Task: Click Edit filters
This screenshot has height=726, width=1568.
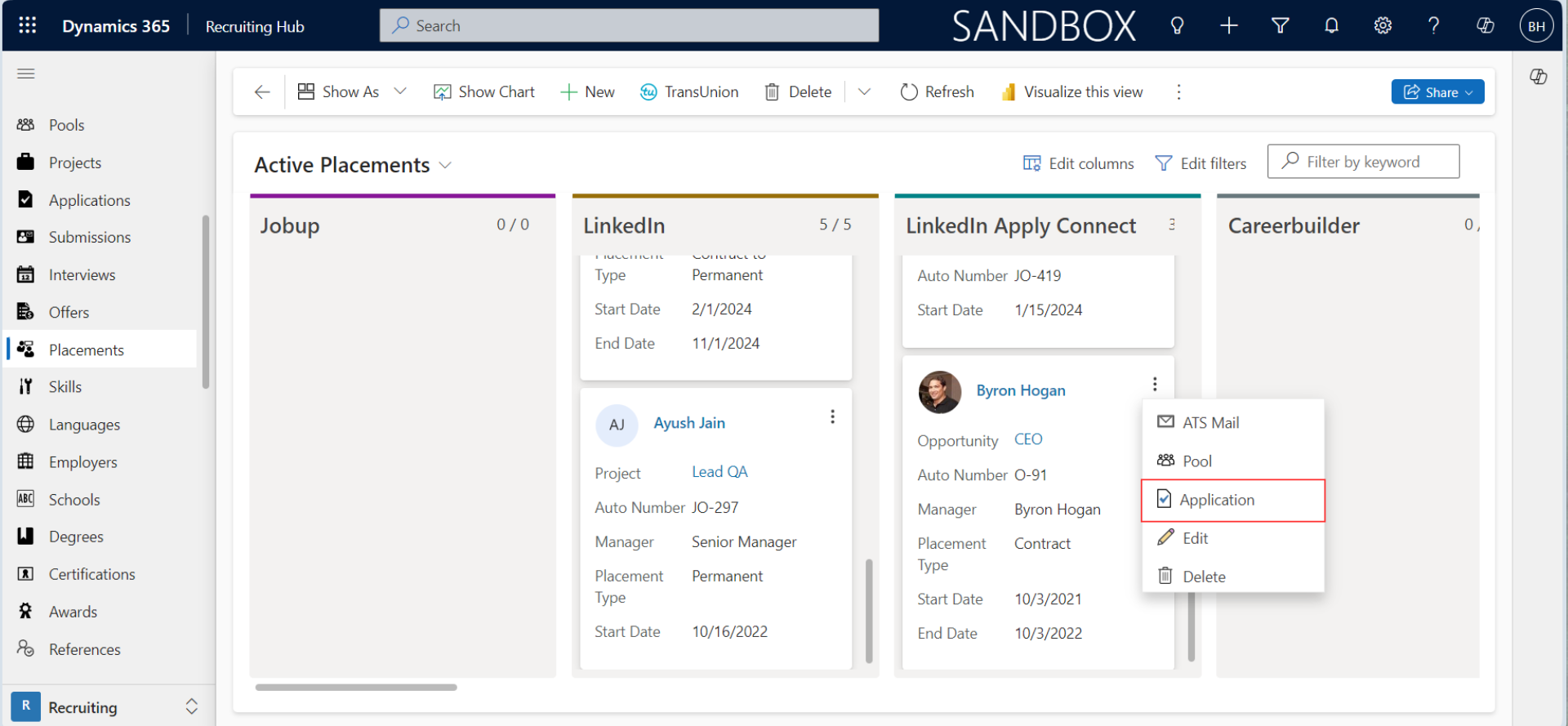Action: point(1200,163)
